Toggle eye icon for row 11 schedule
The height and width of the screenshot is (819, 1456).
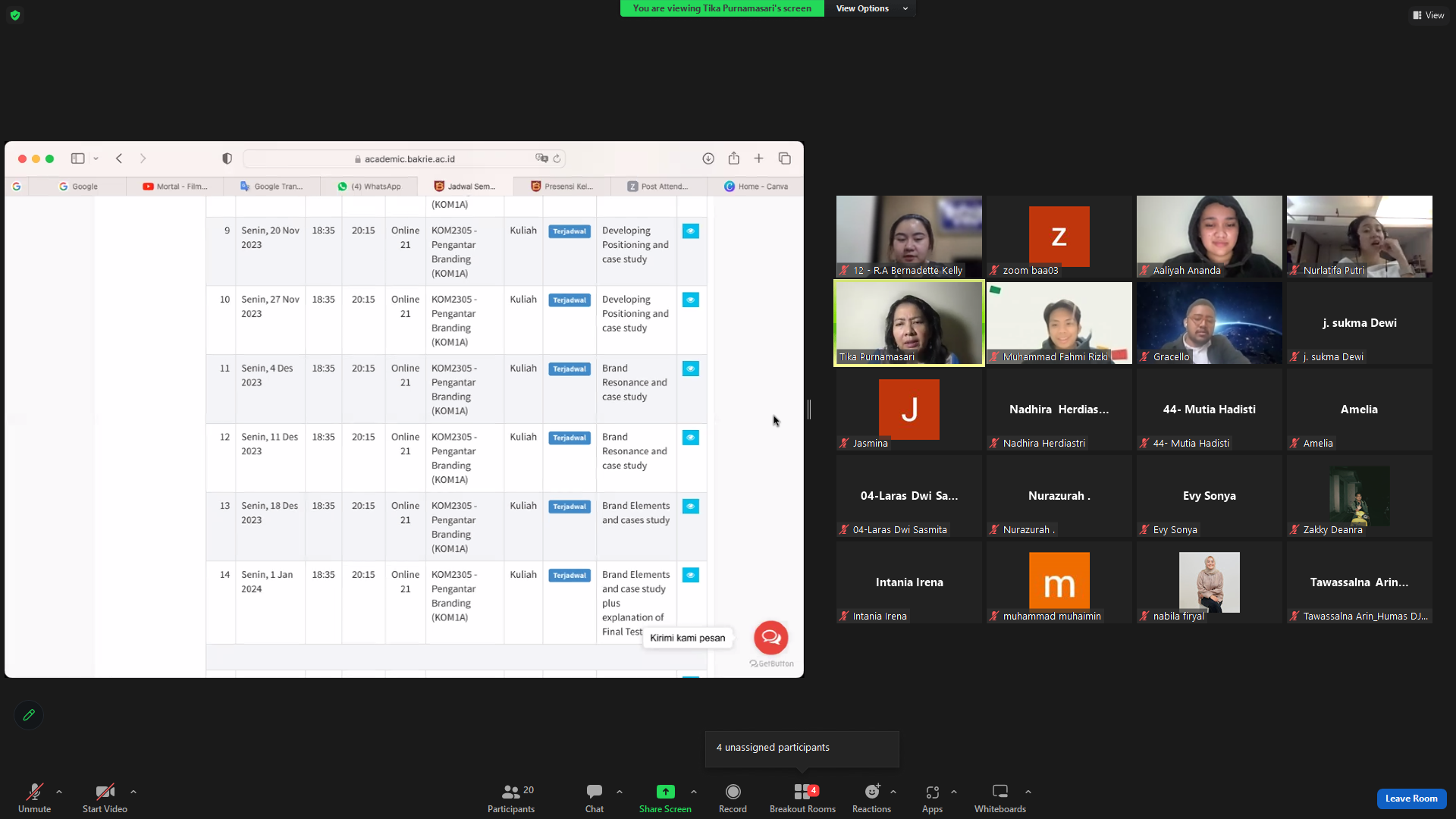click(x=691, y=369)
